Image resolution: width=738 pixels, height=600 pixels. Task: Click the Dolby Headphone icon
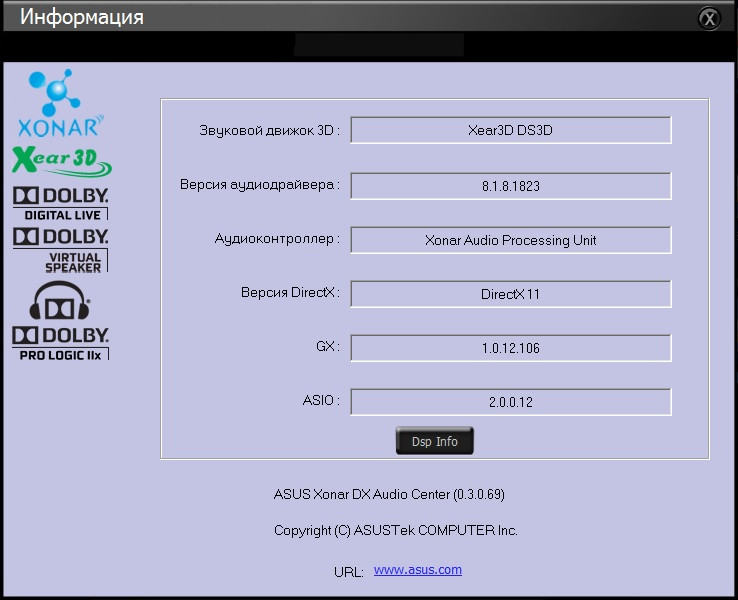(x=59, y=301)
